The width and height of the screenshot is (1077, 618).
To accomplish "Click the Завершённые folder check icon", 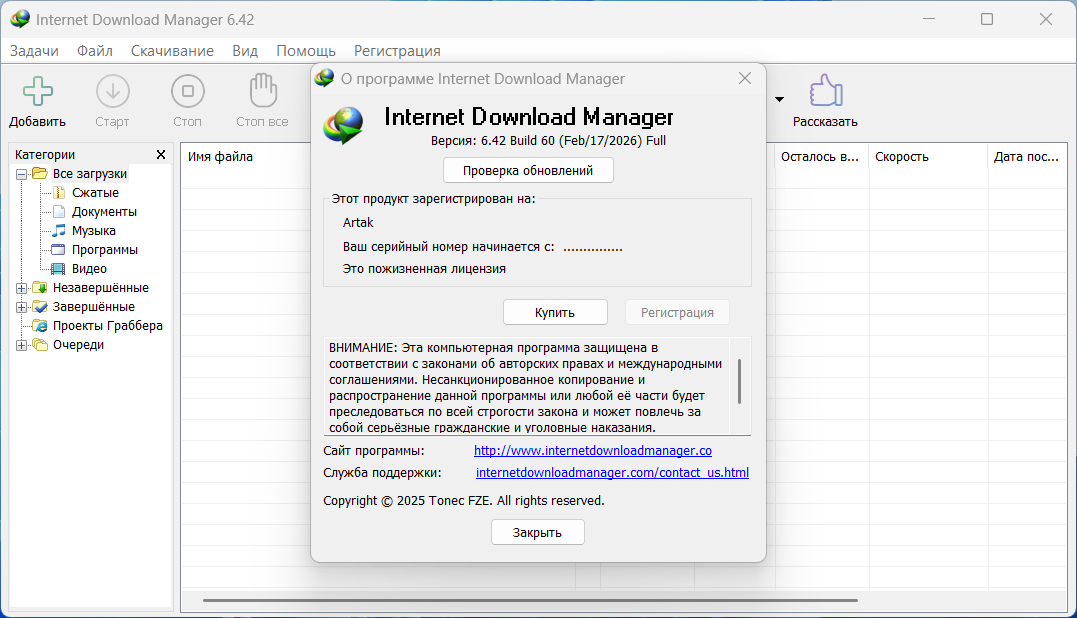I will (40, 307).
